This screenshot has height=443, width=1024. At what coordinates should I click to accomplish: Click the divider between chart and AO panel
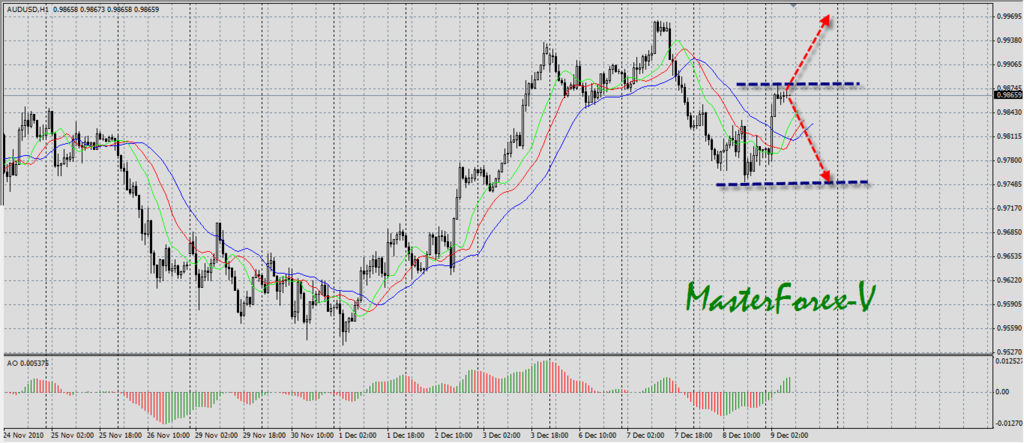click(500, 353)
